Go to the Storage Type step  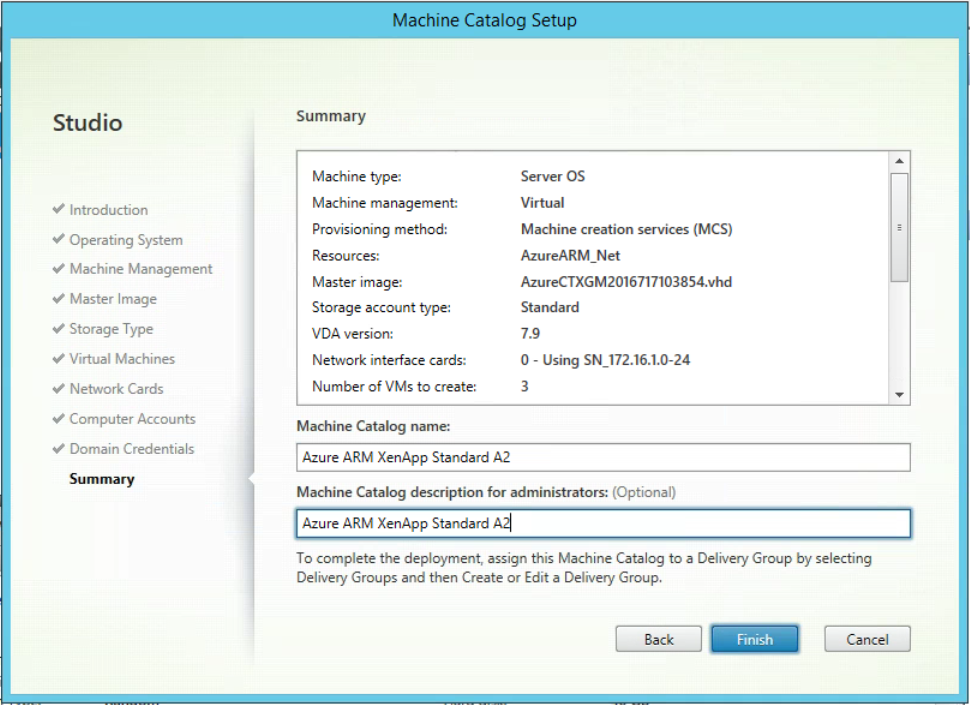111,329
